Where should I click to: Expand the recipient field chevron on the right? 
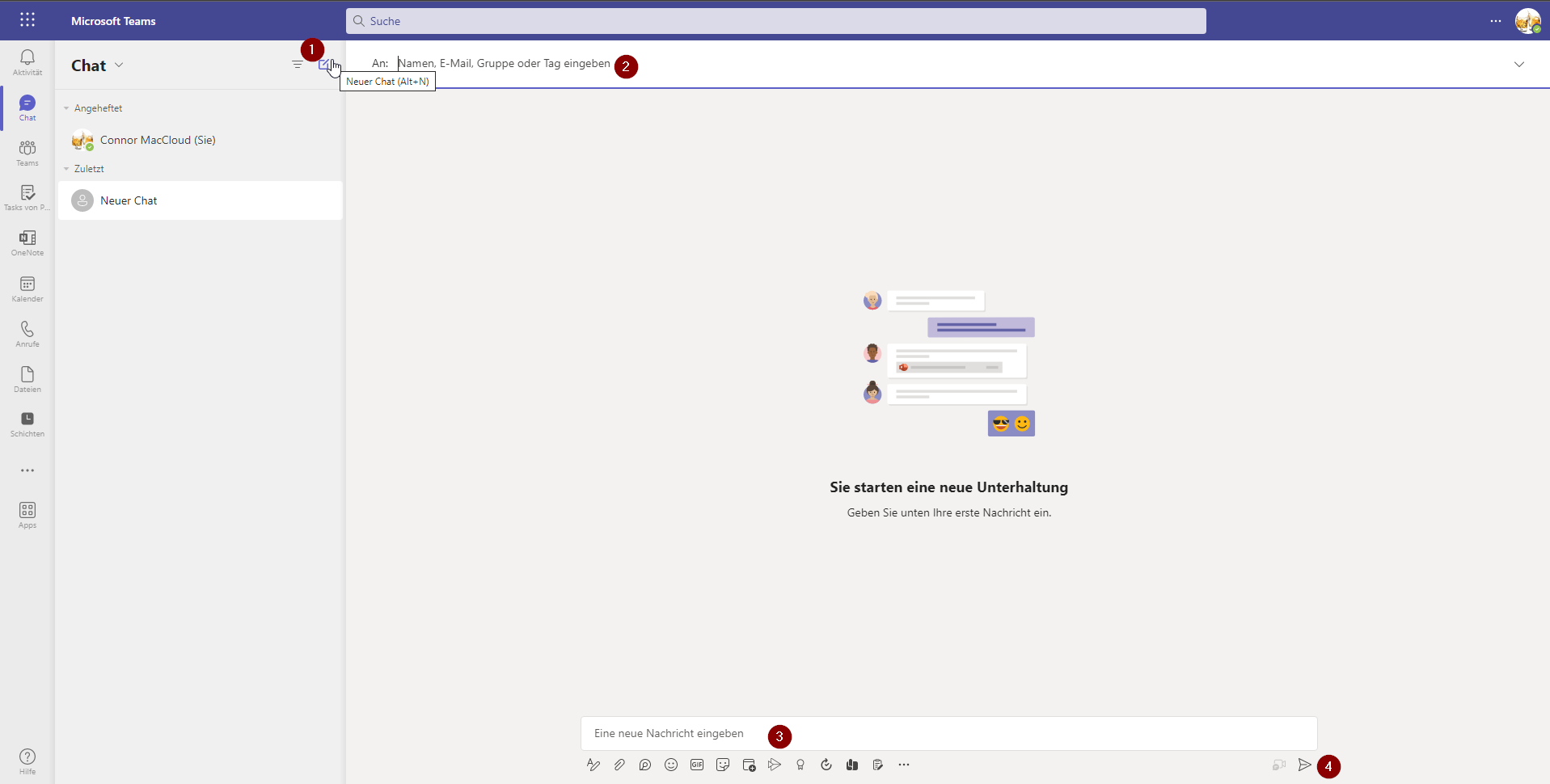coord(1519,63)
